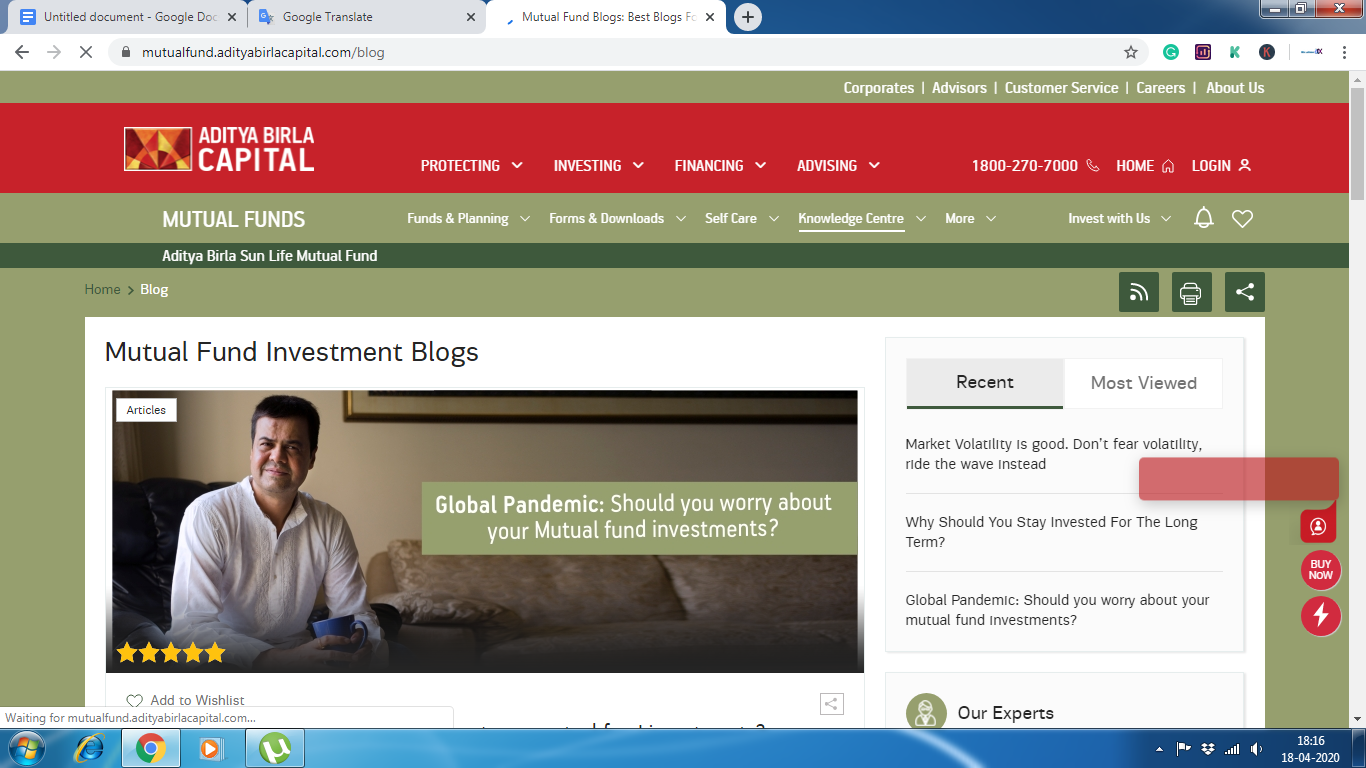Click the Aditya Birla Capital logo

pyautogui.click(x=219, y=149)
